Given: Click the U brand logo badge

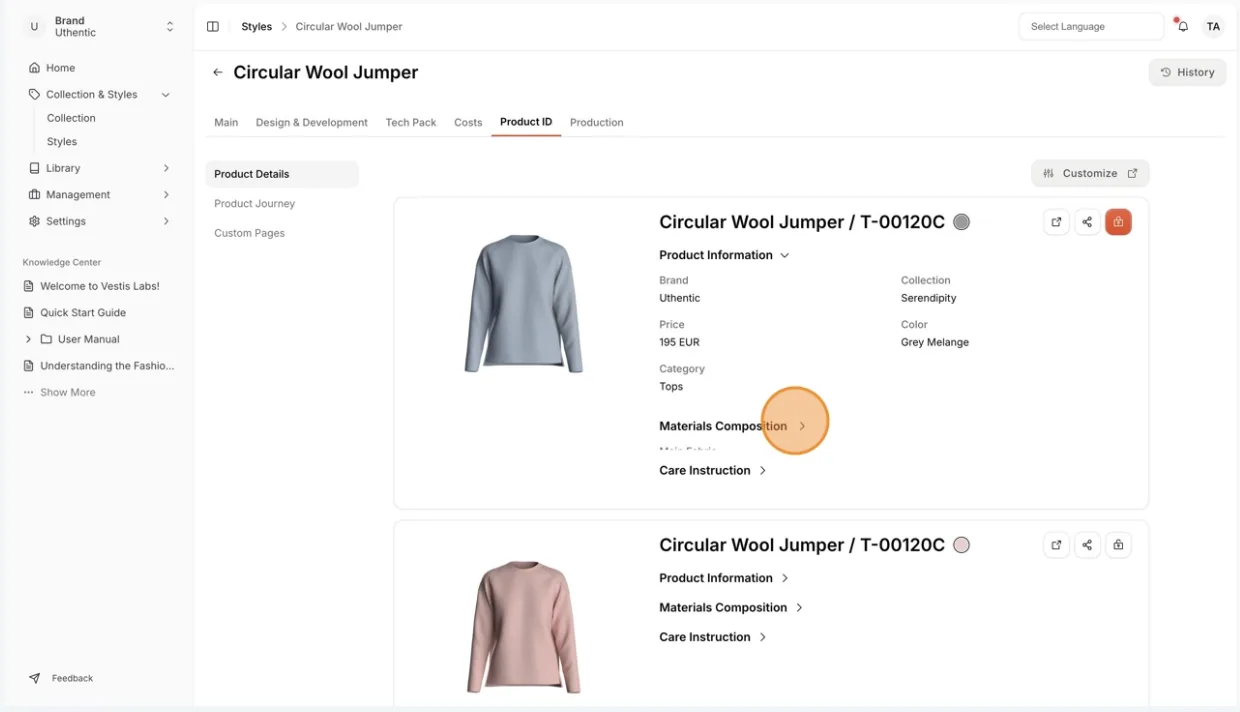Looking at the screenshot, I should tap(35, 27).
